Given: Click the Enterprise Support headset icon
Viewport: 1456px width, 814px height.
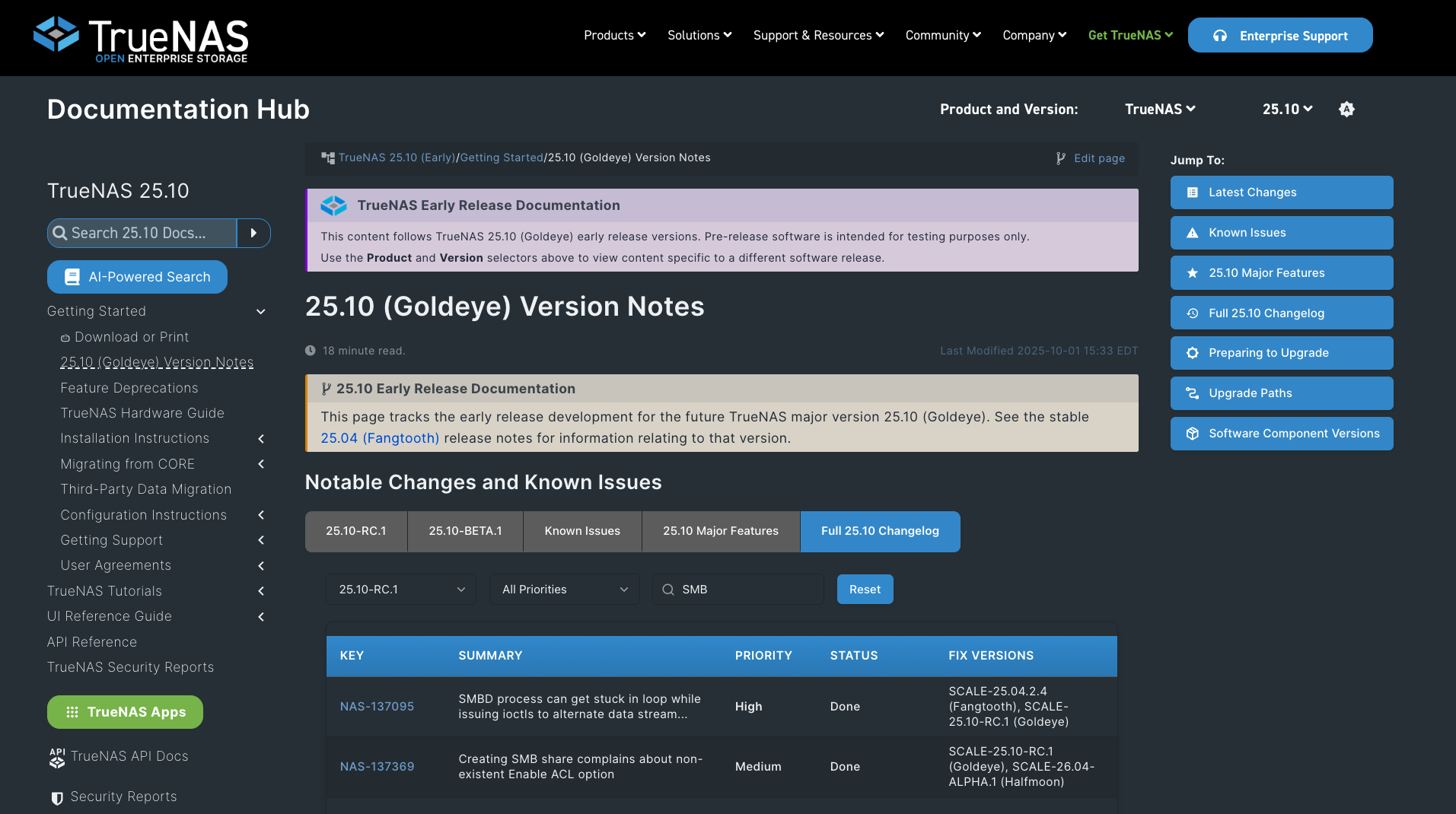Looking at the screenshot, I should (x=1220, y=36).
